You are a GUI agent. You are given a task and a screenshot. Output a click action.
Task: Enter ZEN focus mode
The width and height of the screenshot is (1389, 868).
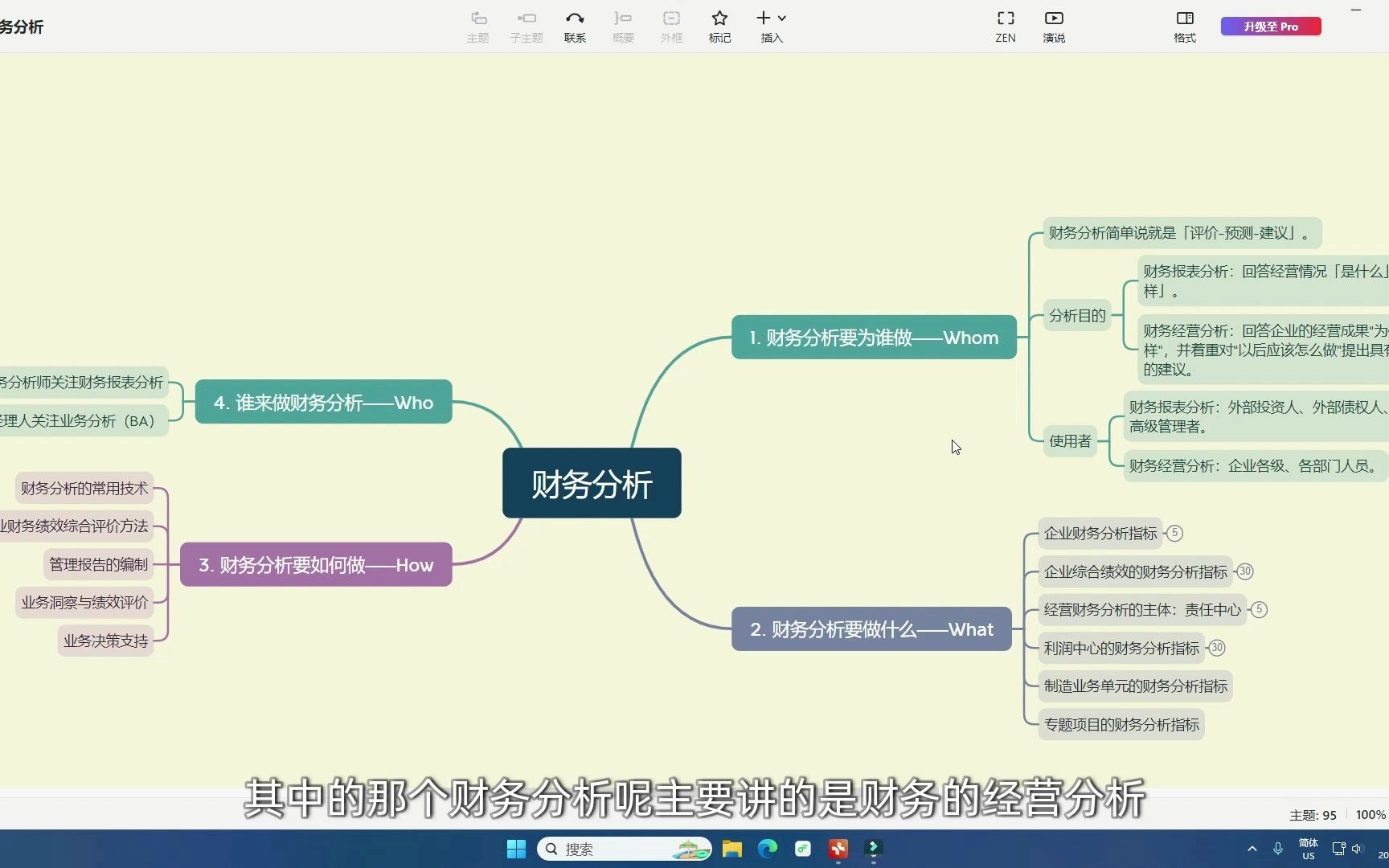[x=1006, y=25]
